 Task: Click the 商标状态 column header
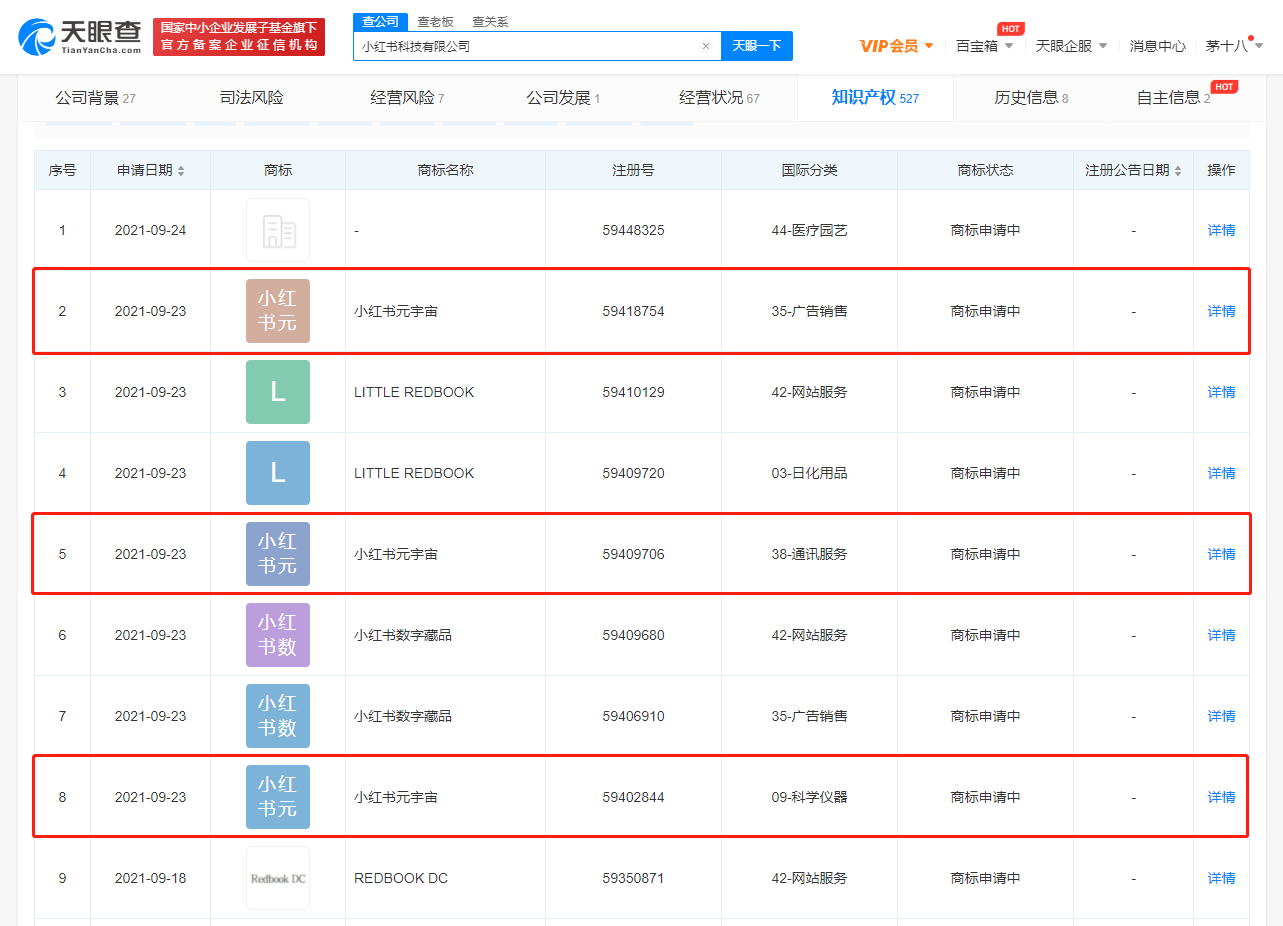pyautogui.click(x=985, y=170)
